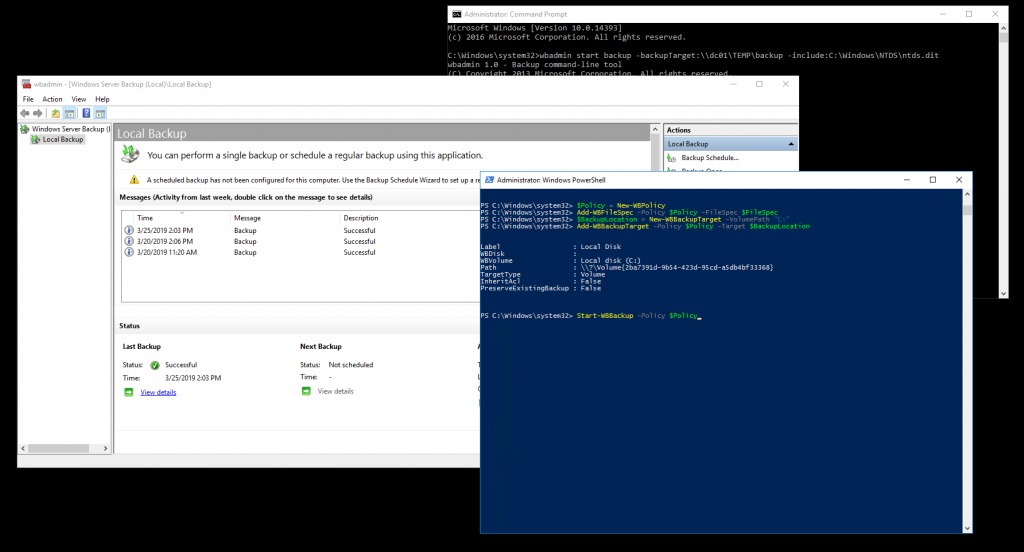
Task: Open the View menu in wbadmin
Action: [x=78, y=100]
